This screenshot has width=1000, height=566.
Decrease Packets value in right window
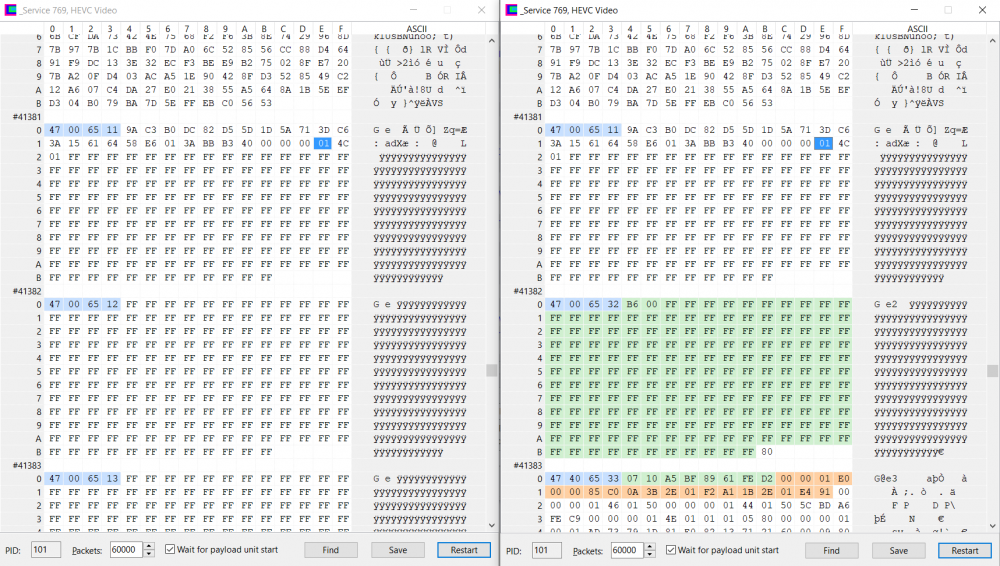tap(649, 554)
